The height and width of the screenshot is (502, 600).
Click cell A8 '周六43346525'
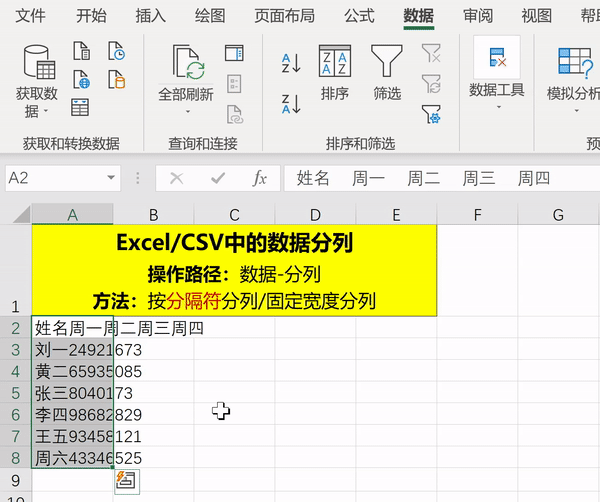click(x=72, y=457)
